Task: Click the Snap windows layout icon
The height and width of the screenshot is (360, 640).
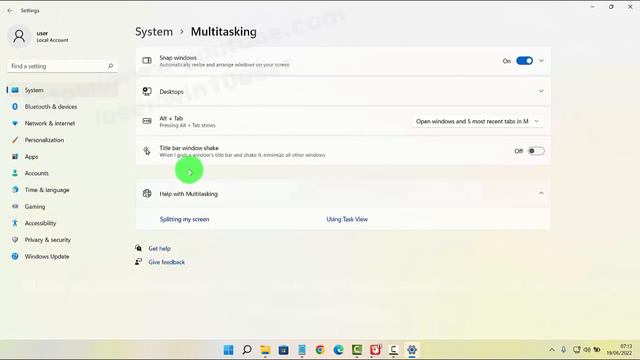Action: (147, 60)
